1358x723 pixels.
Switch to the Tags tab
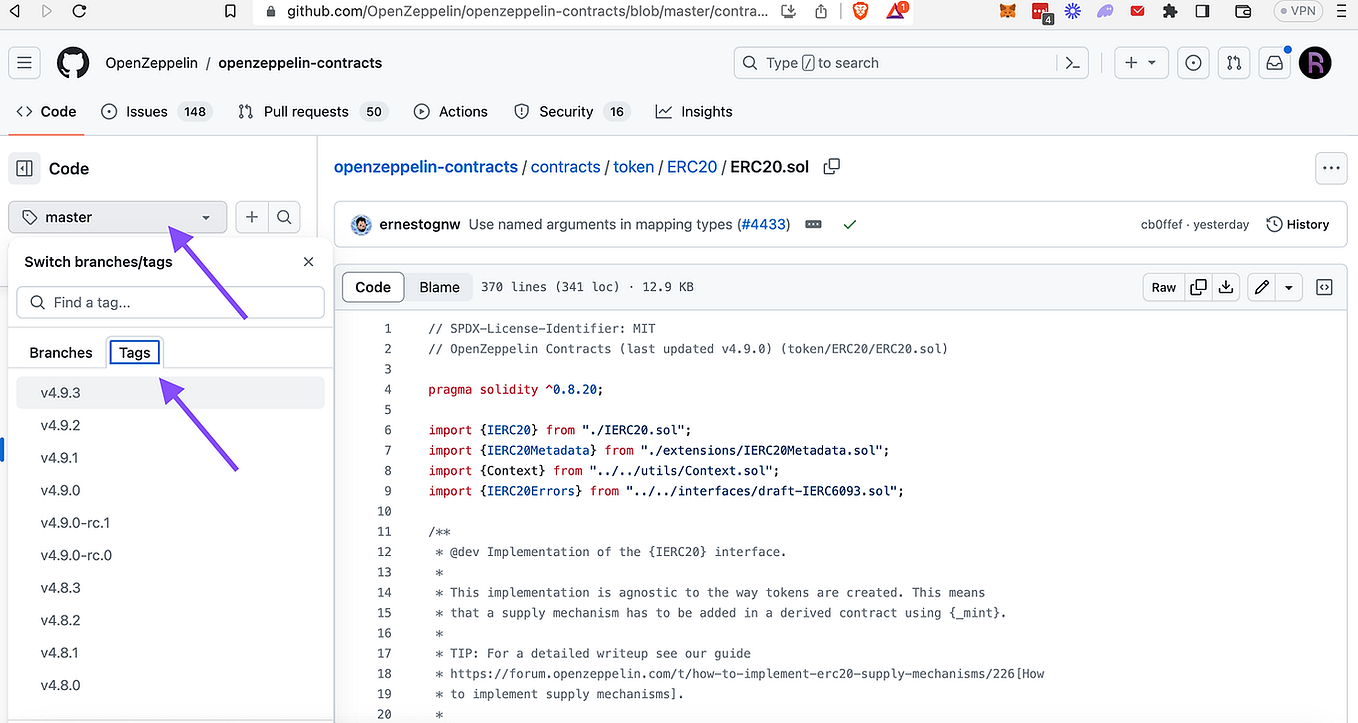[134, 352]
